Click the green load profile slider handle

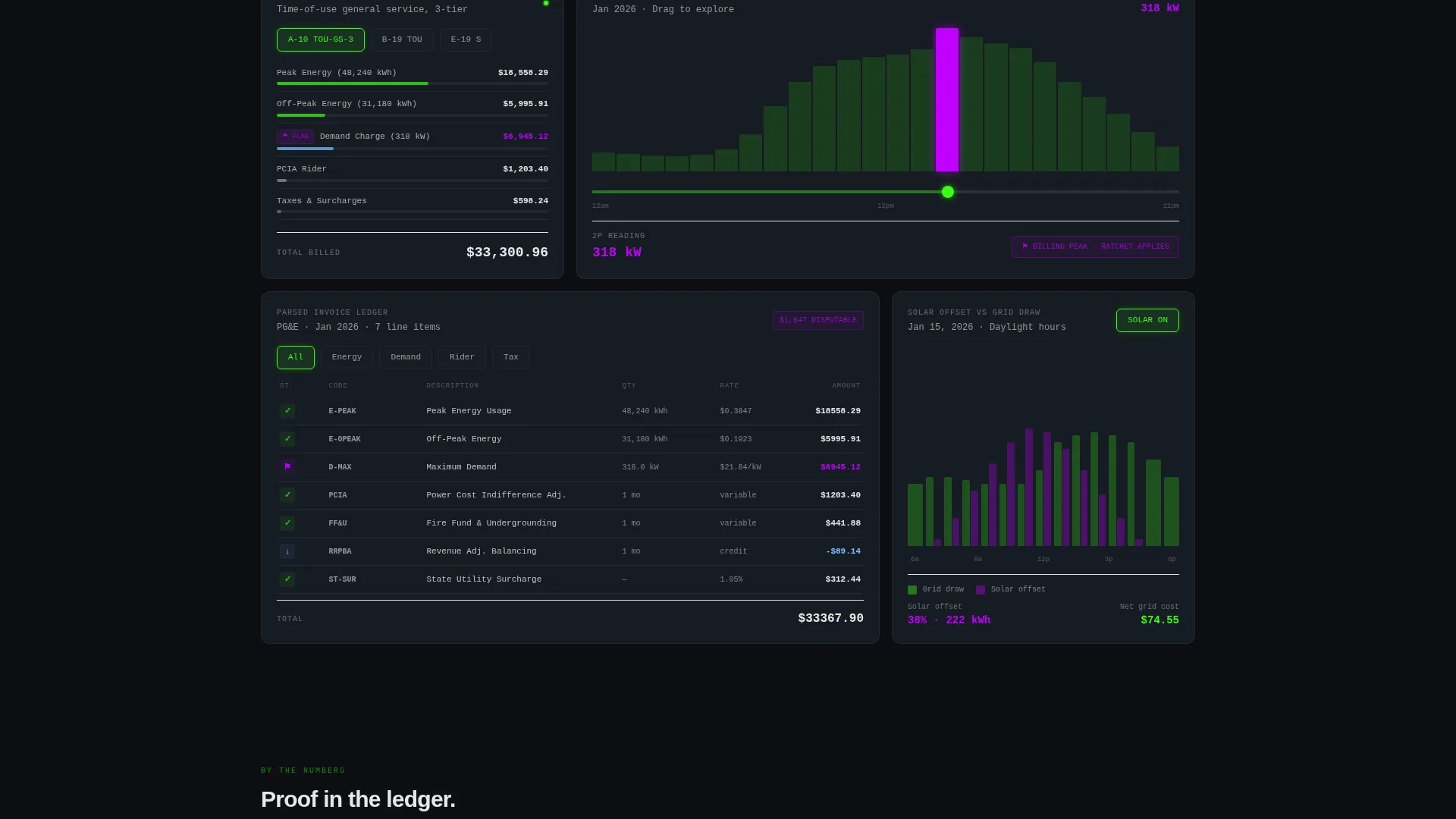[948, 192]
